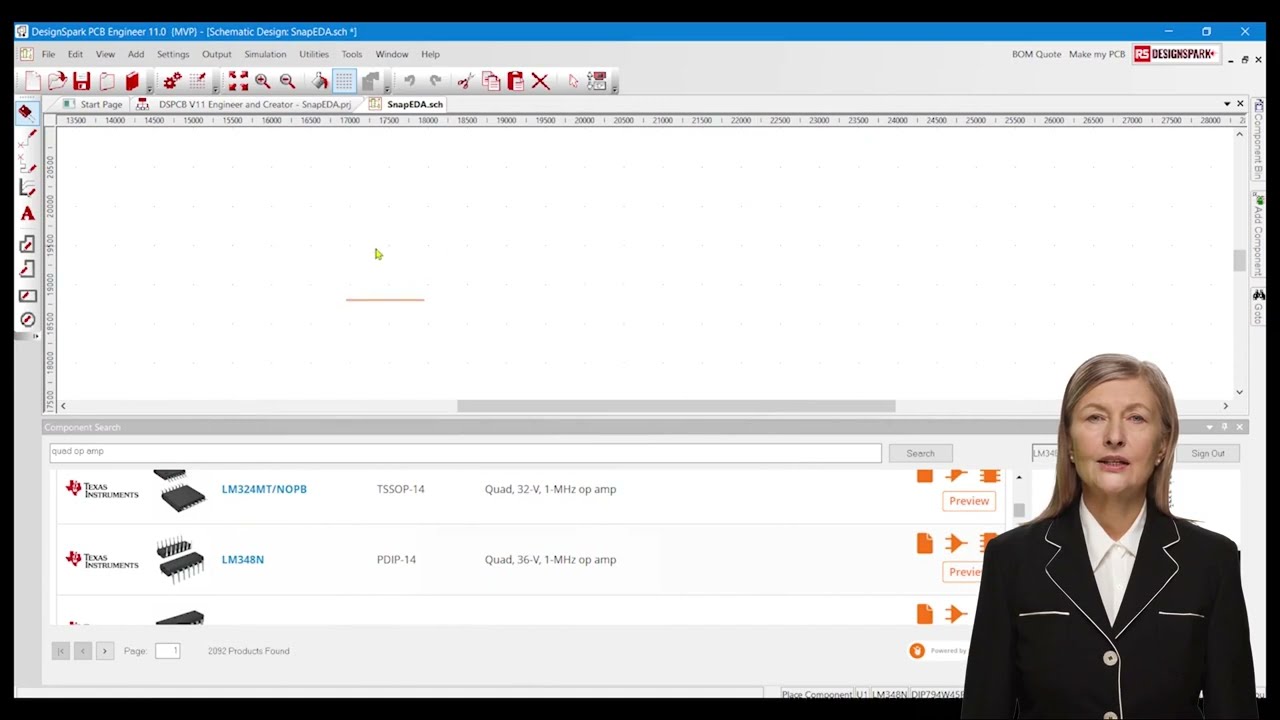Viewport: 1280px width, 720px height.
Task: Click the LM348N symbol icon
Action: click(956, 543)
